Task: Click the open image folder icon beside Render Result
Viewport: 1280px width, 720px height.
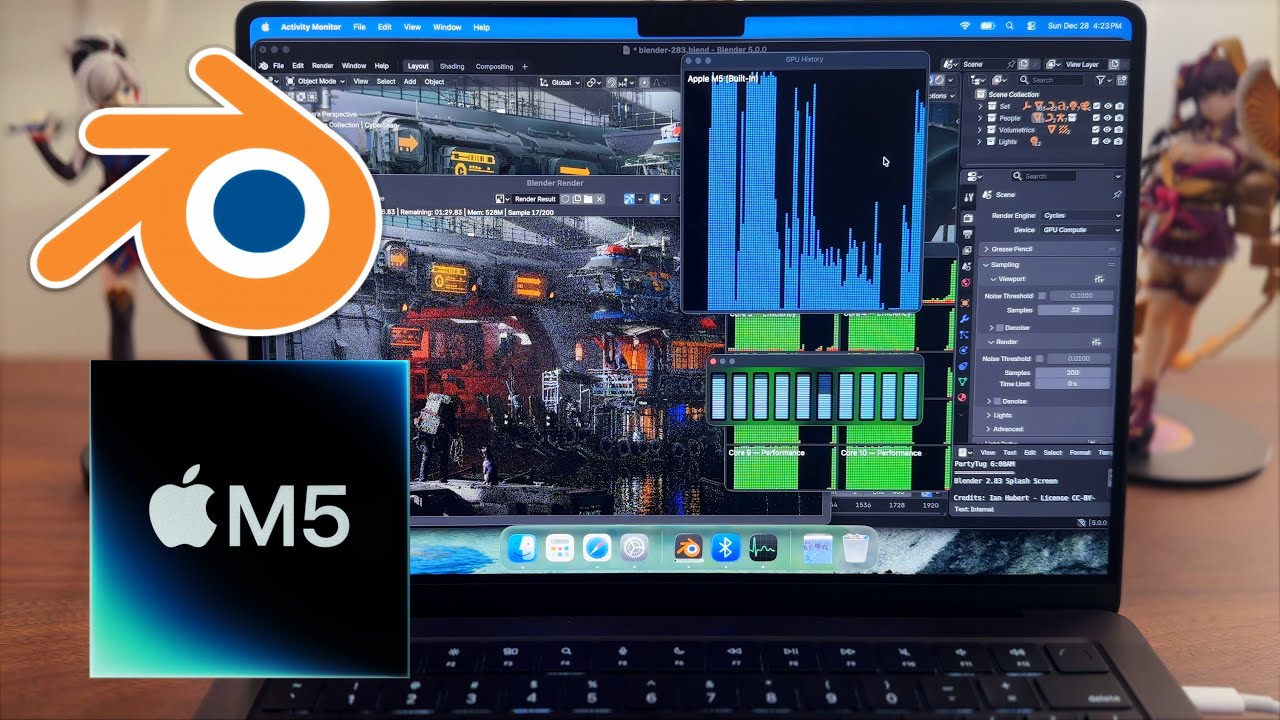Action: coord(588,199)
